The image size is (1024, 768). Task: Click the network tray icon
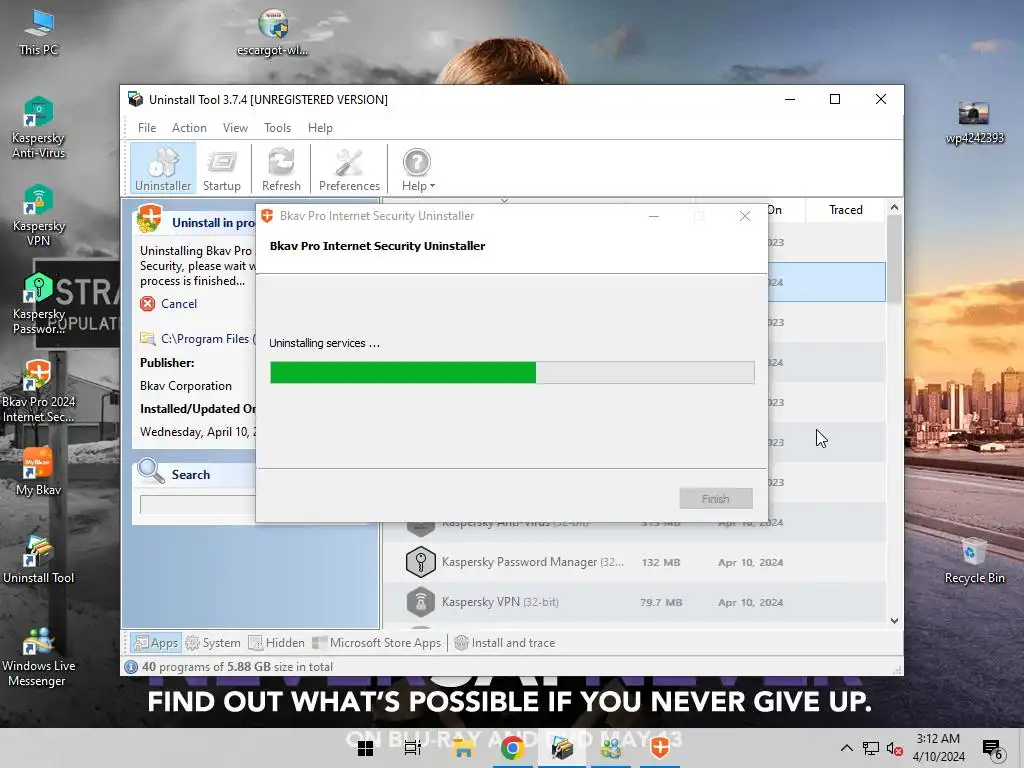[x=871, y=748]
